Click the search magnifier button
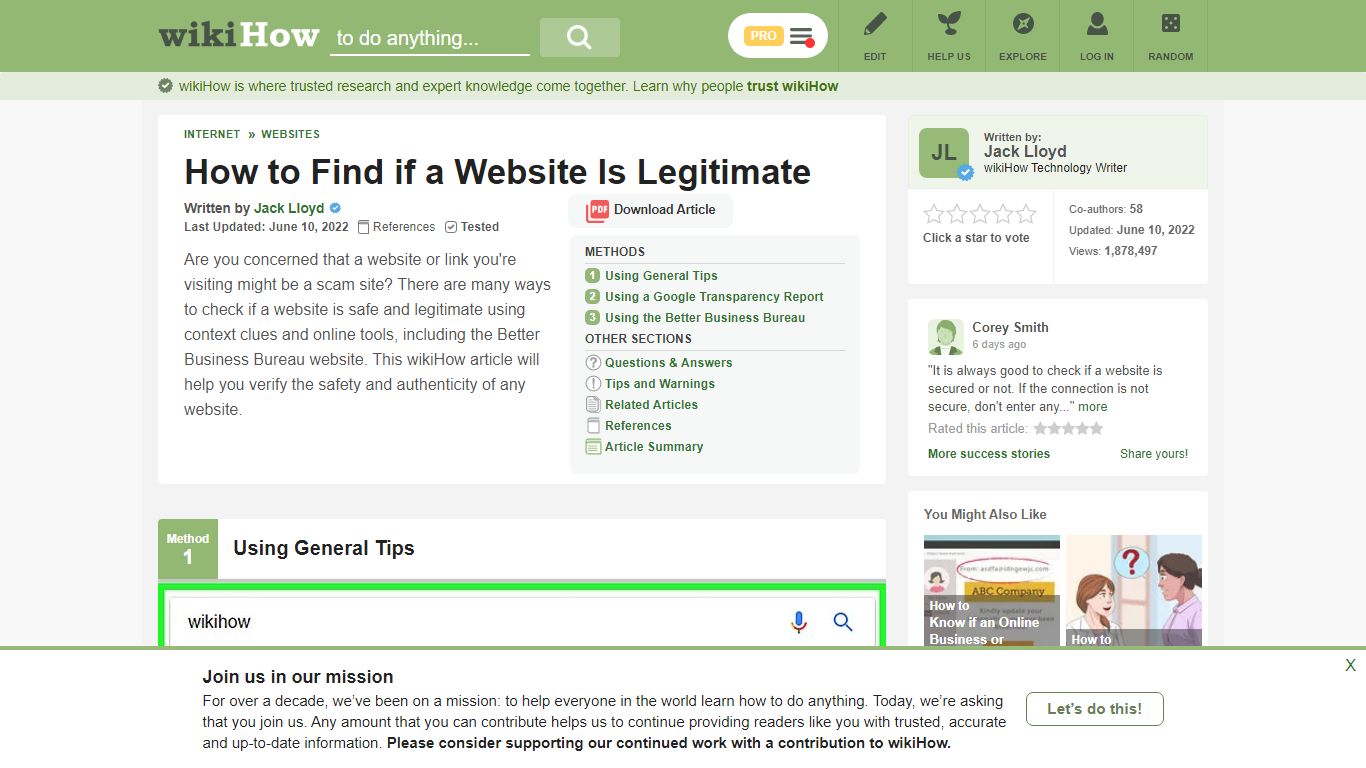1366x768 pixels. coord(580,37)
